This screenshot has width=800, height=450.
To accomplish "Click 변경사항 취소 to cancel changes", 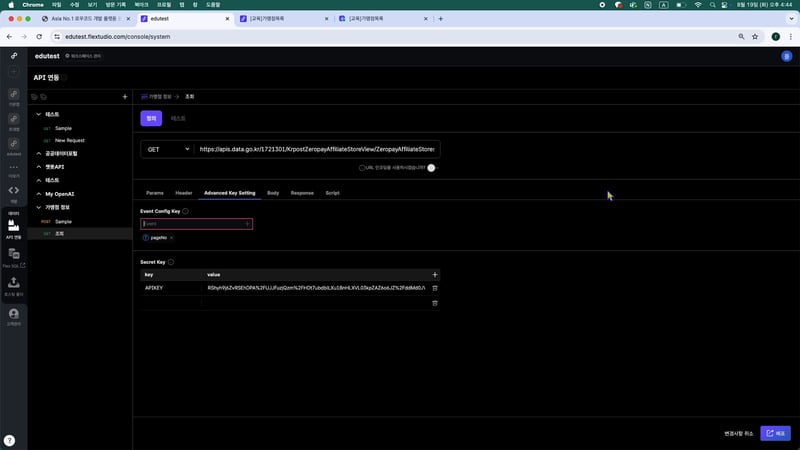I will point(739,433).
